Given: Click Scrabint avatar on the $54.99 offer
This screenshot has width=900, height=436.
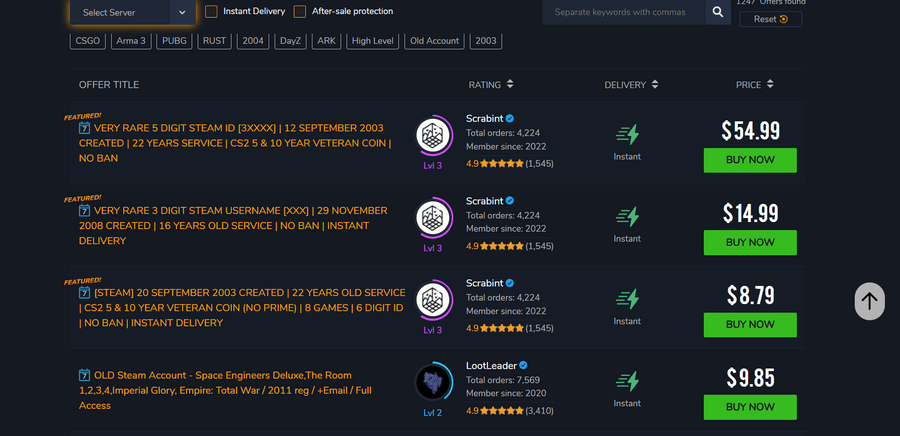Looking at the screenshot, I should click(x=433, y=136).
